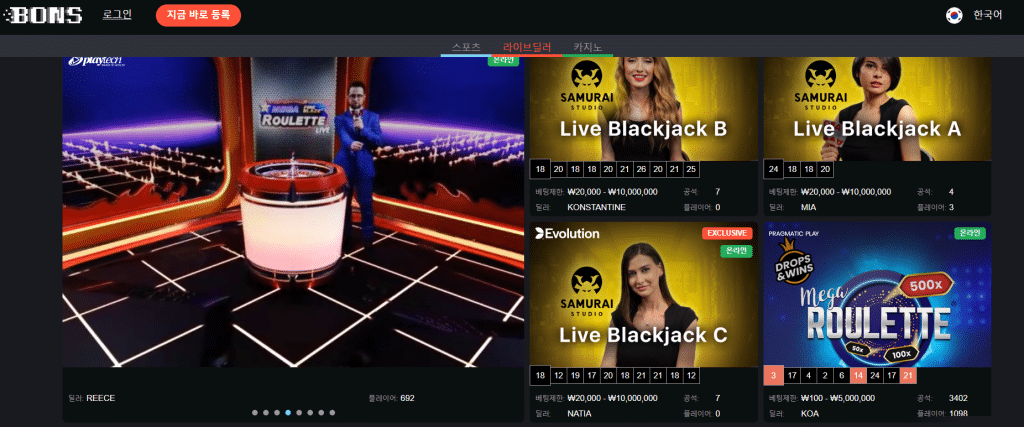Open the 한국어 language selector
Image resolution: width=1024 pixels, height=427 pixels.
(987, 15)
